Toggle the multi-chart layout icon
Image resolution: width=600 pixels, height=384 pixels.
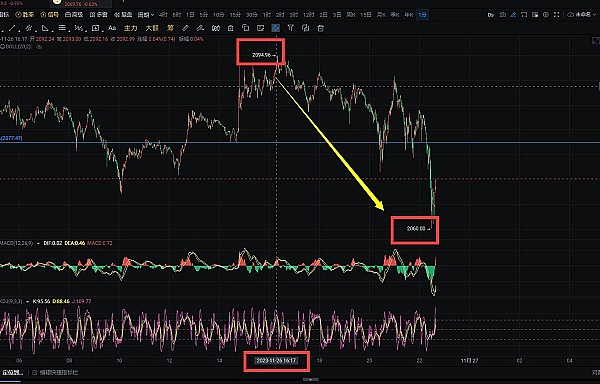coord(535,15)
